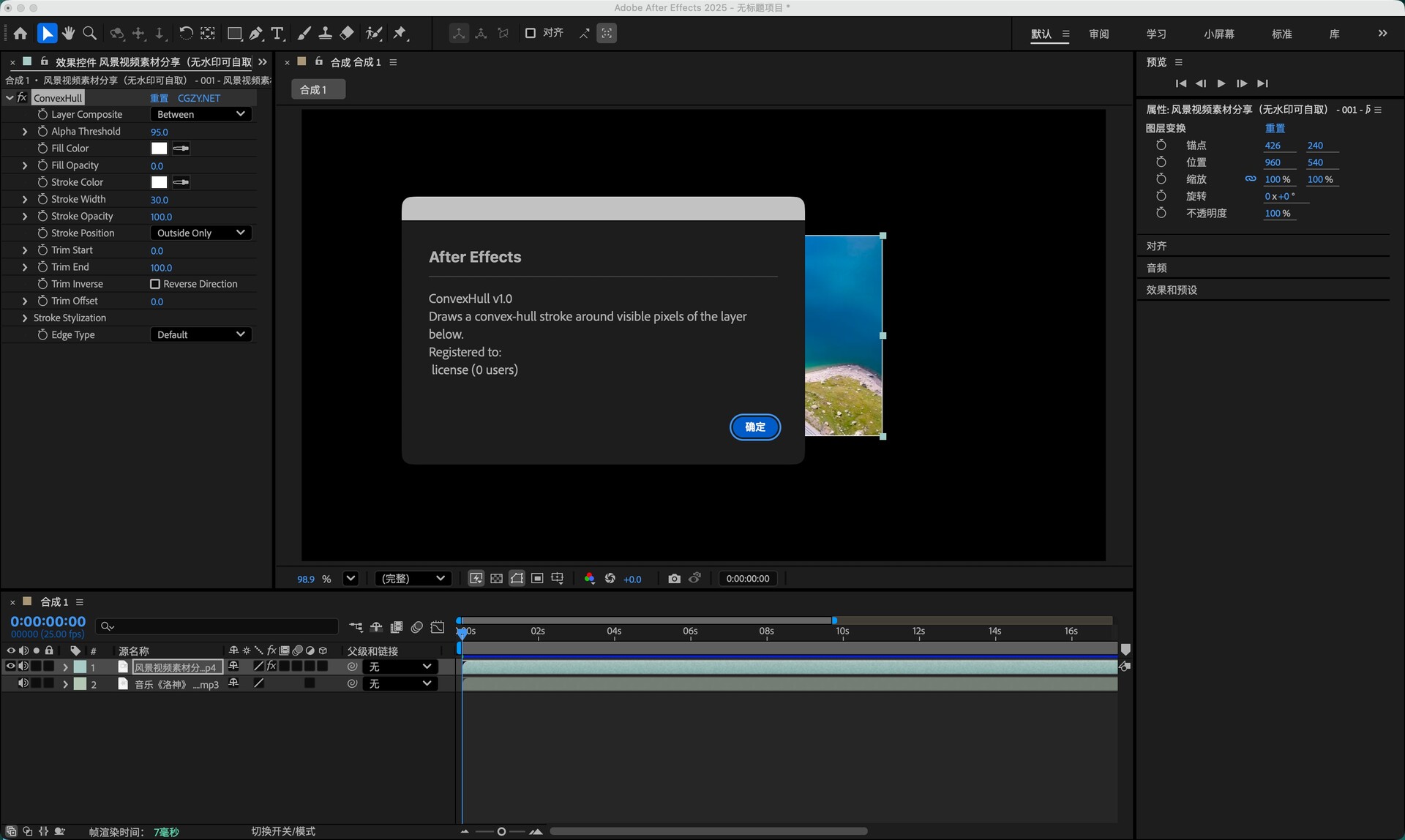Select the Pan Behind anchor point tool

(x=208, y=34)
